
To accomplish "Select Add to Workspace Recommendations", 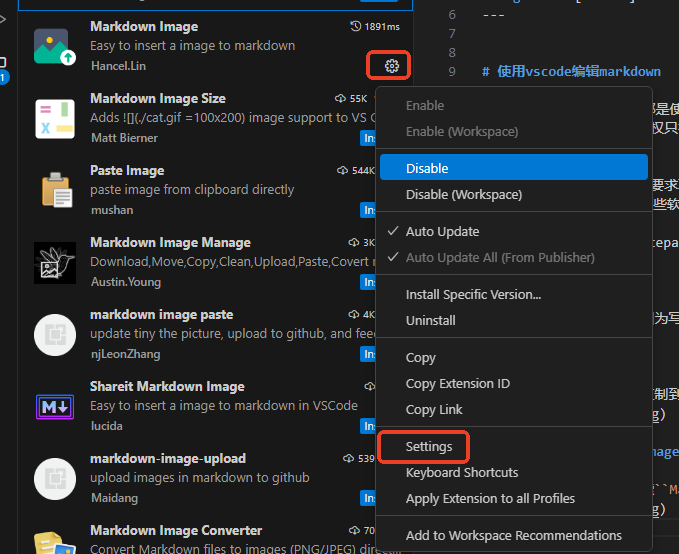I will point(513,535).
